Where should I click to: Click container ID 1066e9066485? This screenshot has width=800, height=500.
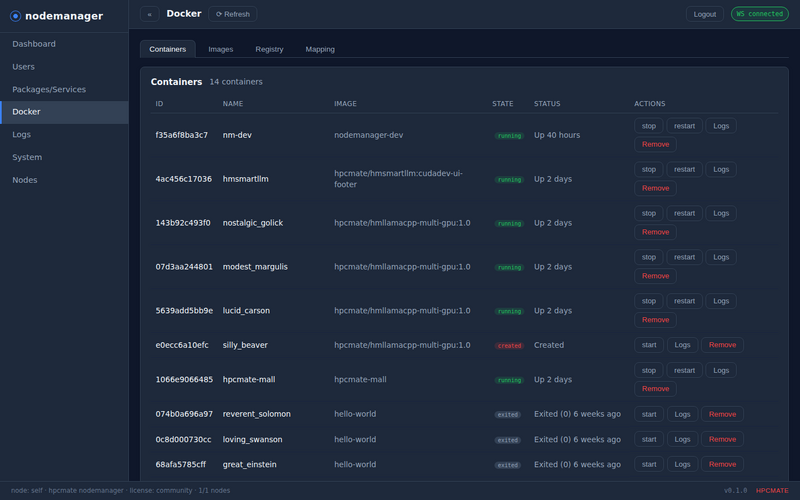click(x=184, y=380)
